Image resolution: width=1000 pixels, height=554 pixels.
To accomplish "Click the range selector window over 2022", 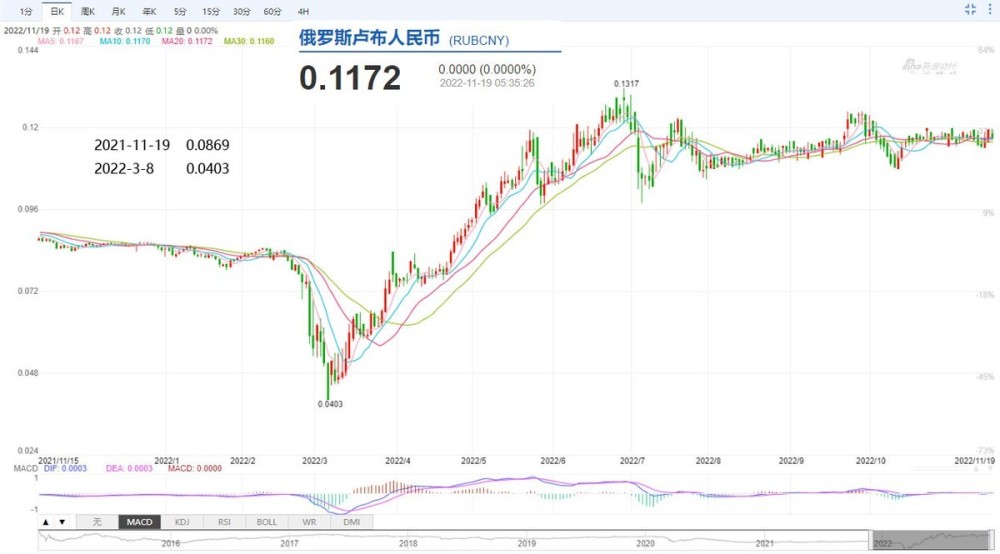I will (x=929, y=540).
